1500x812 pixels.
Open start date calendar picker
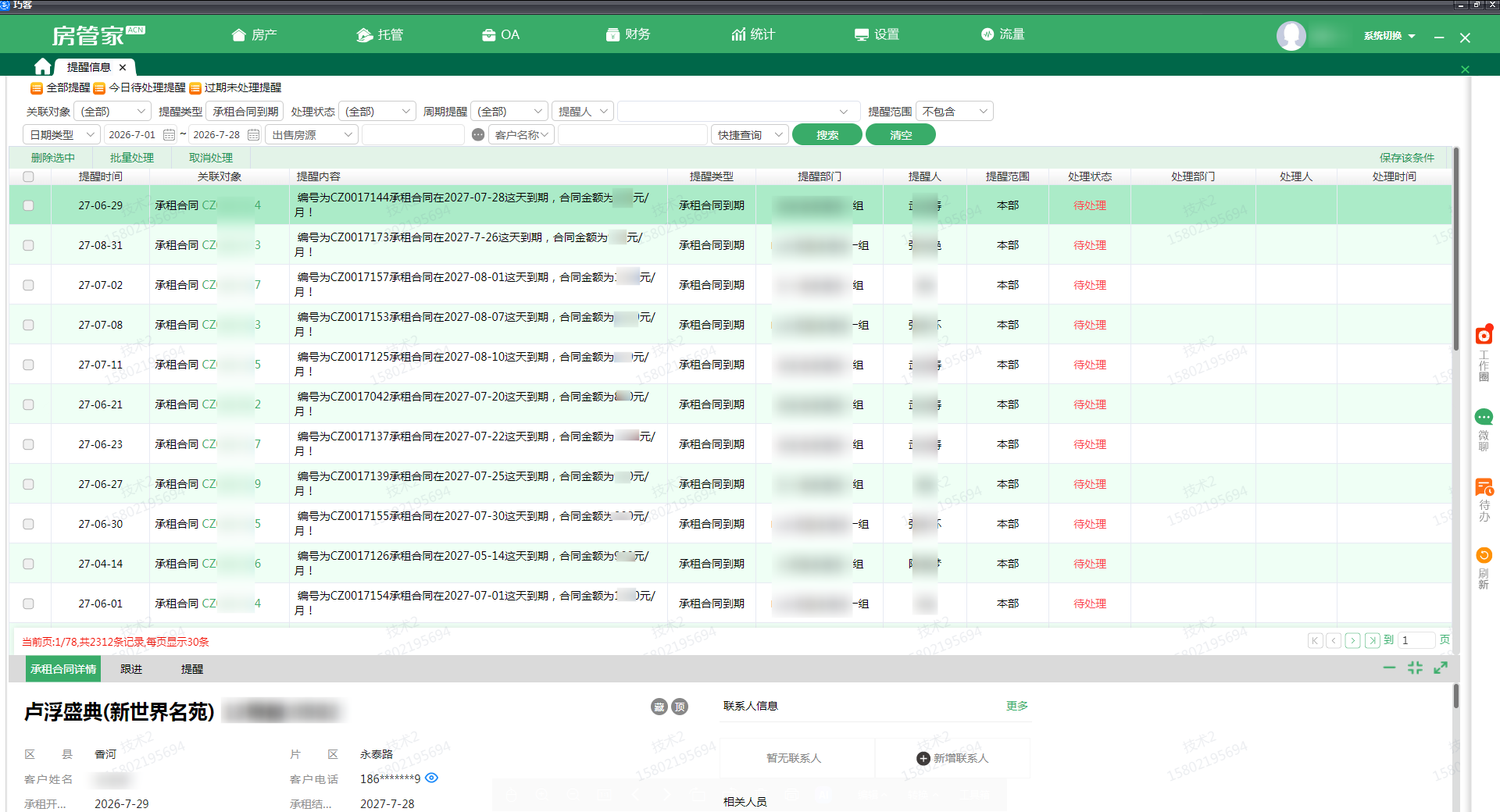(x=169, y=135)
